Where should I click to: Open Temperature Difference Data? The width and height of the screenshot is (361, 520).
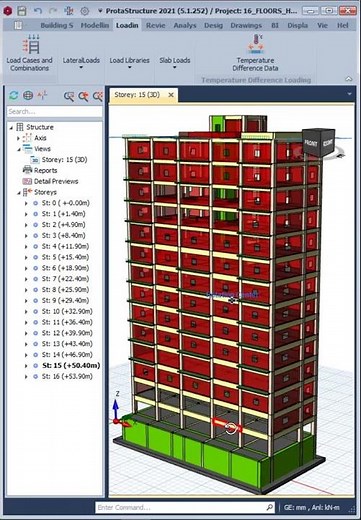tap(255, 53)
